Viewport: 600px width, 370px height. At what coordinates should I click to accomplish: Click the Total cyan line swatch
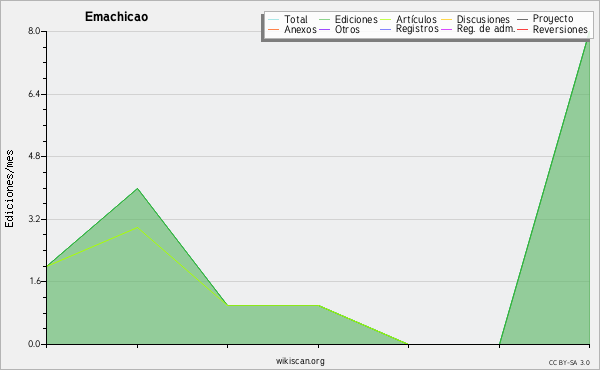click(x=274, y=19)
